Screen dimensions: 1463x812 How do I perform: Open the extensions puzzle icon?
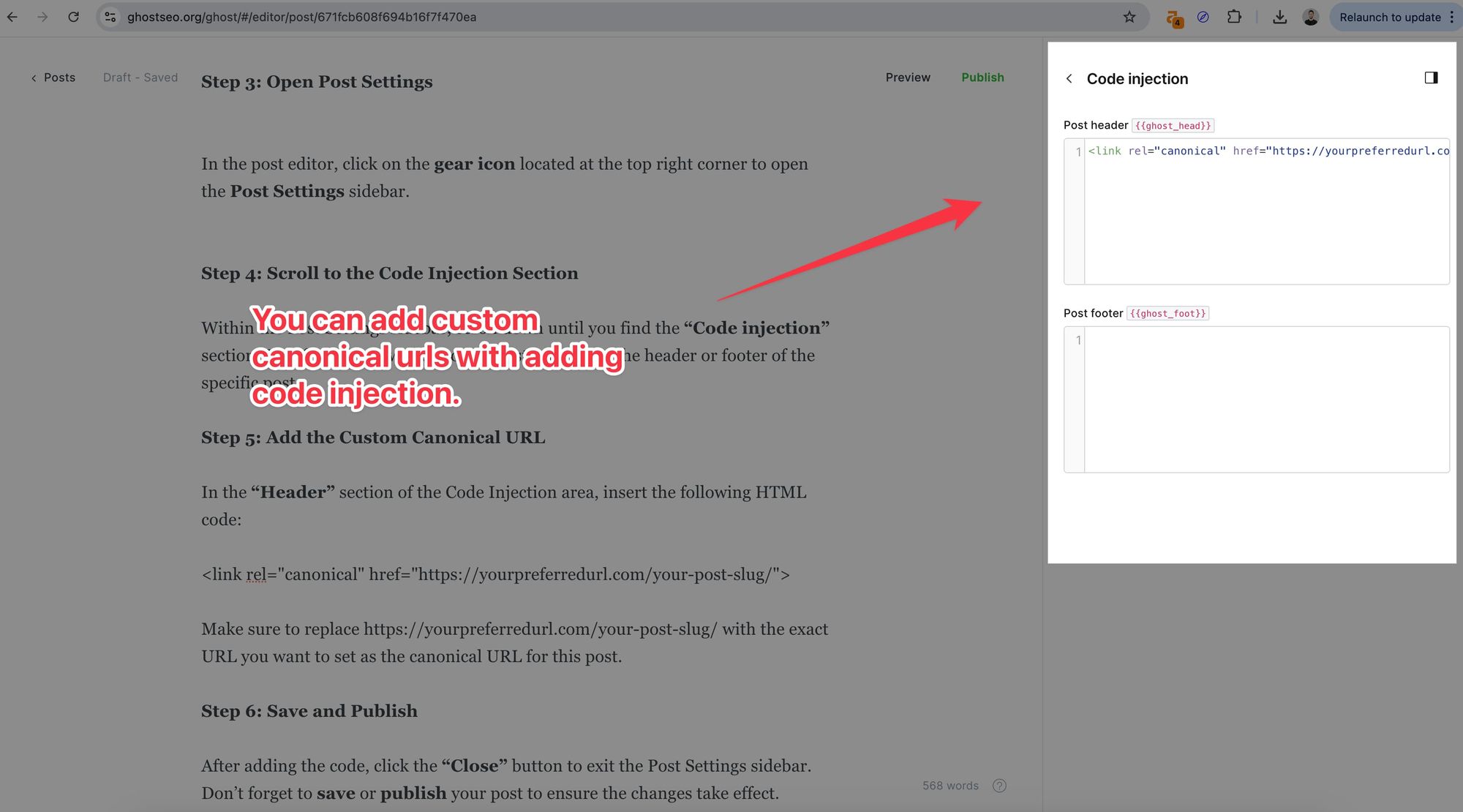1234,17
